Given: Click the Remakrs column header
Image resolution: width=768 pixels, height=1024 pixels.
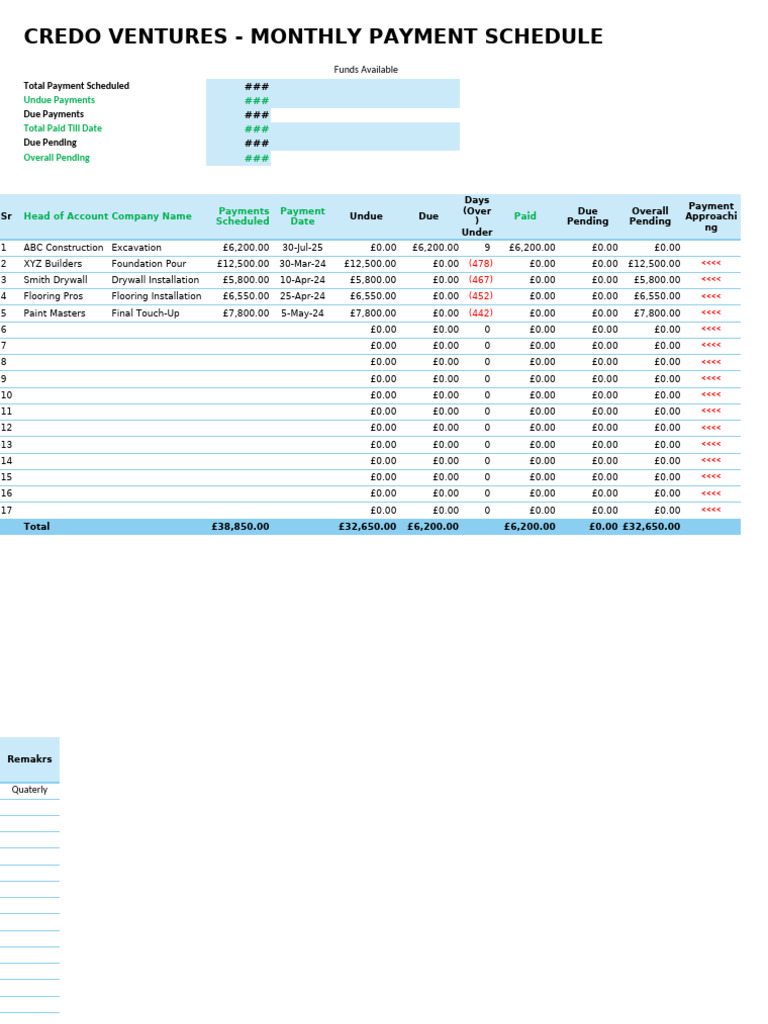Looking at the screenshot, I should 29,759.
